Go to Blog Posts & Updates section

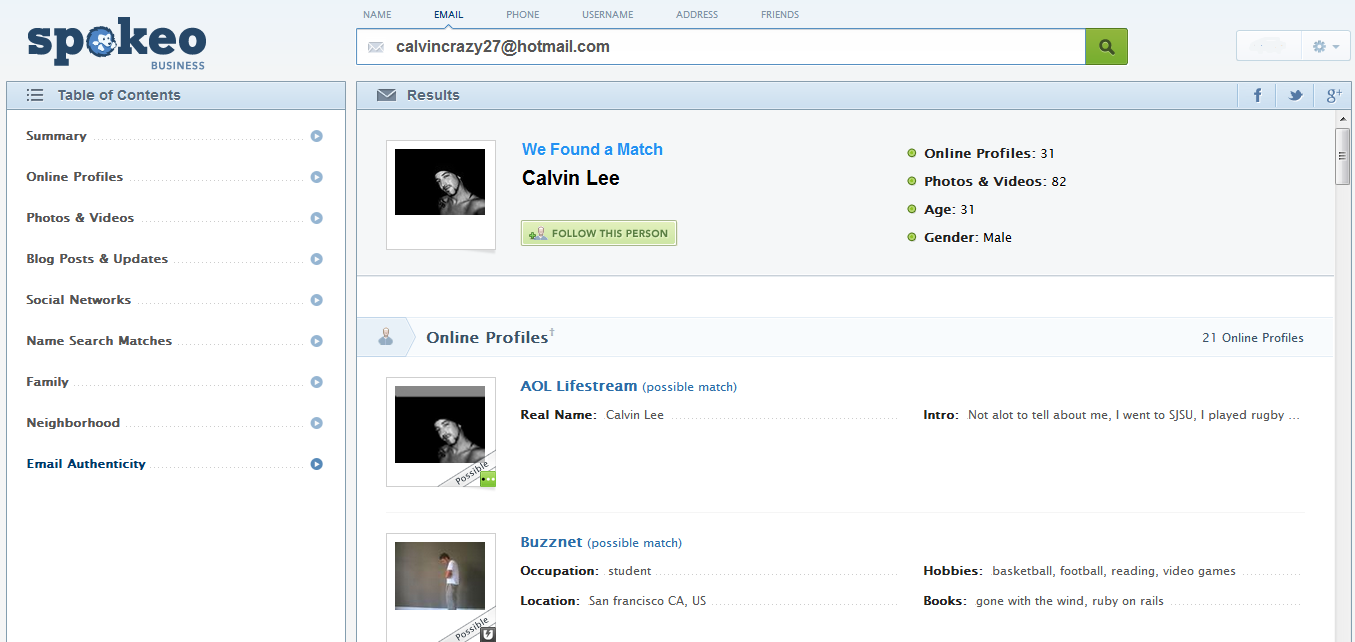coord(97,259)
